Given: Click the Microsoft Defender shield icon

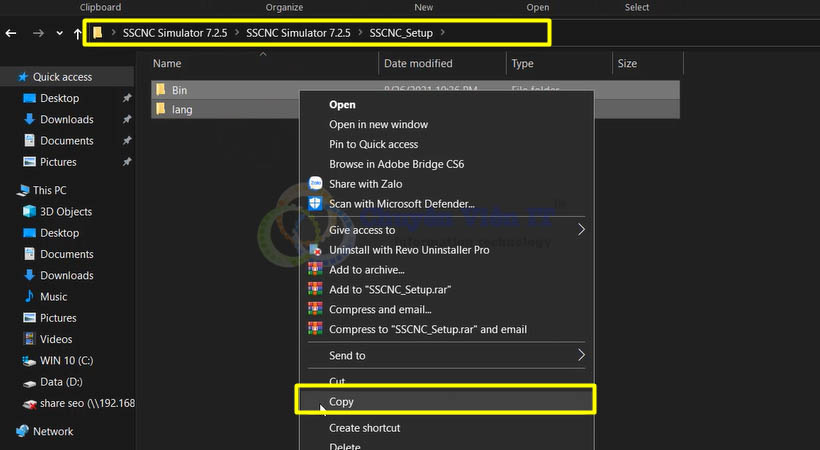Looking at the screenshot, I should [x=315, y=204].
